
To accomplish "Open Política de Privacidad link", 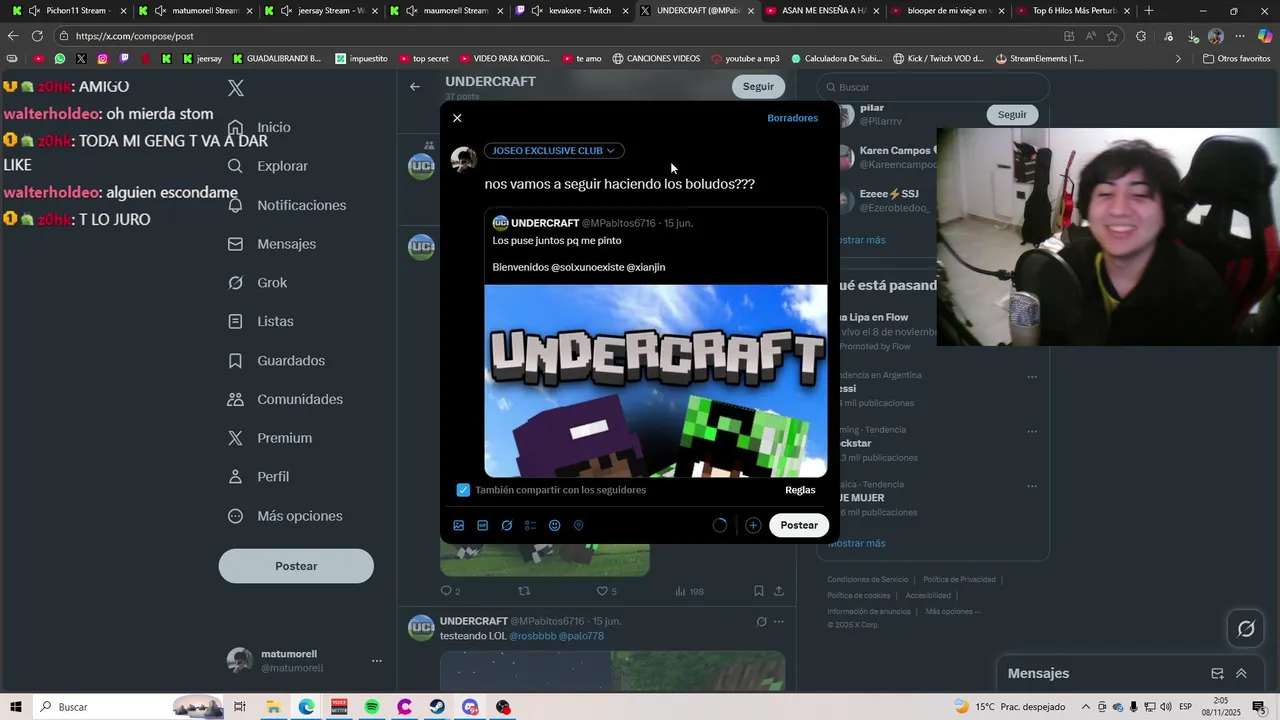I will tap(959, 580).
